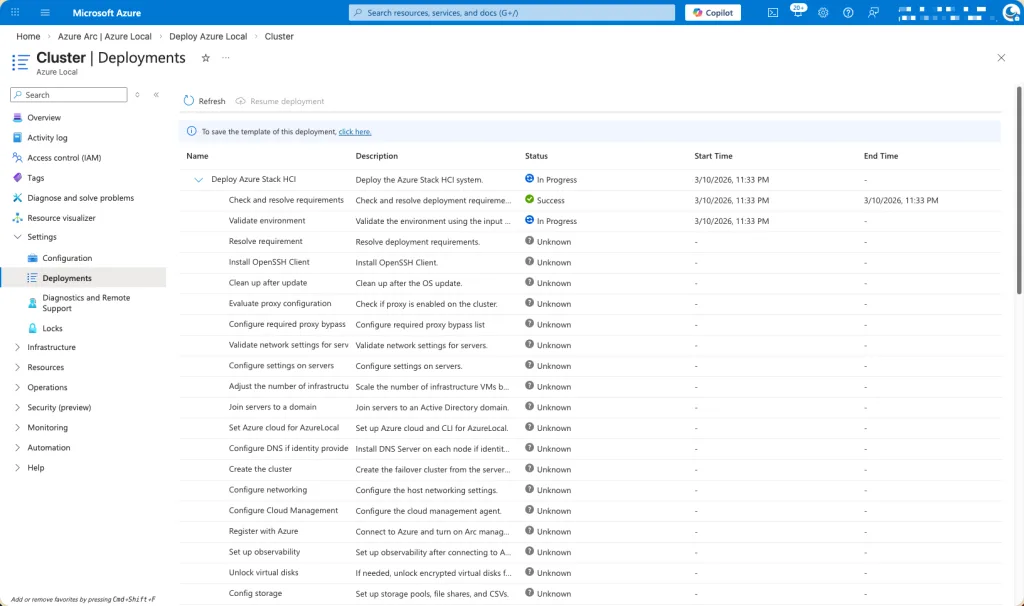Open the Azure portal hamburger menu

46,13
